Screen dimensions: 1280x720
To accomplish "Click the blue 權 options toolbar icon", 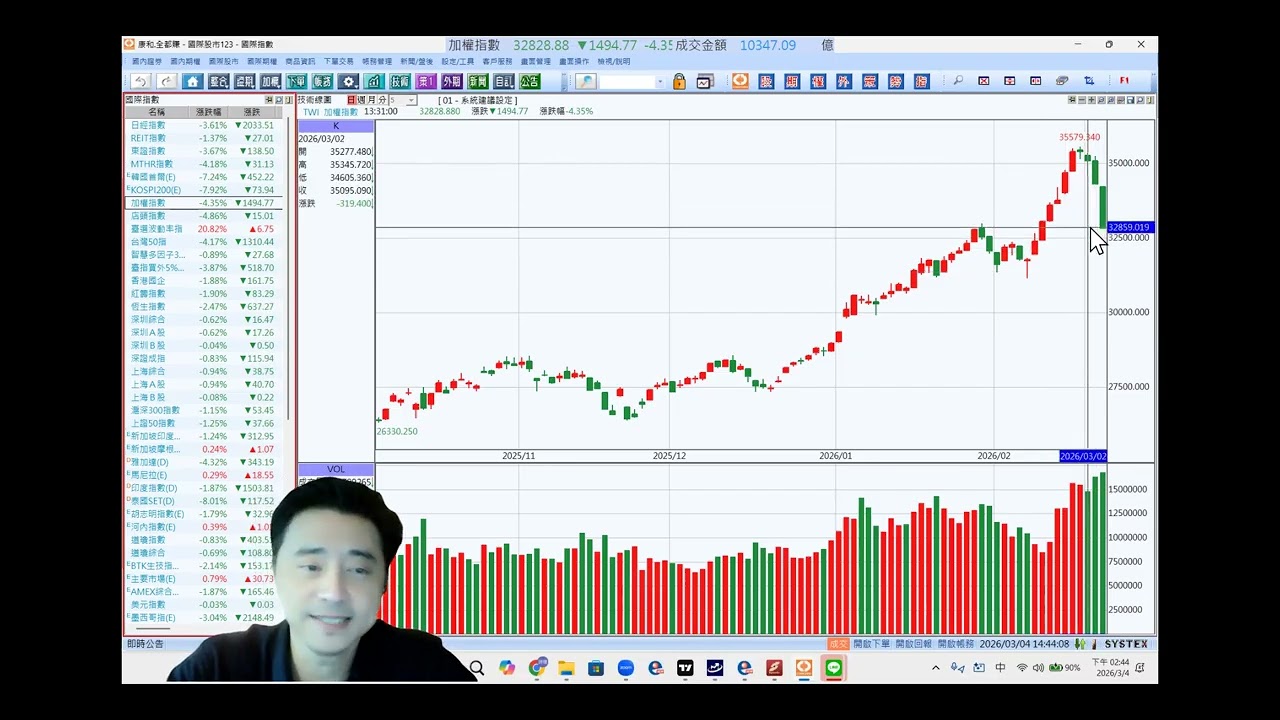I will pyautogui.click(x=818, y=81).
